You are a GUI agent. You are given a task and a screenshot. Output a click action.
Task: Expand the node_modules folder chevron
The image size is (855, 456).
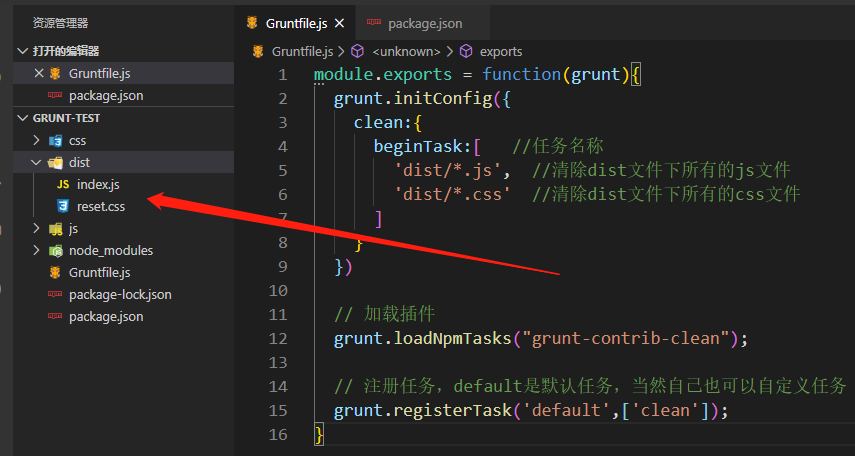coord(37,250)
